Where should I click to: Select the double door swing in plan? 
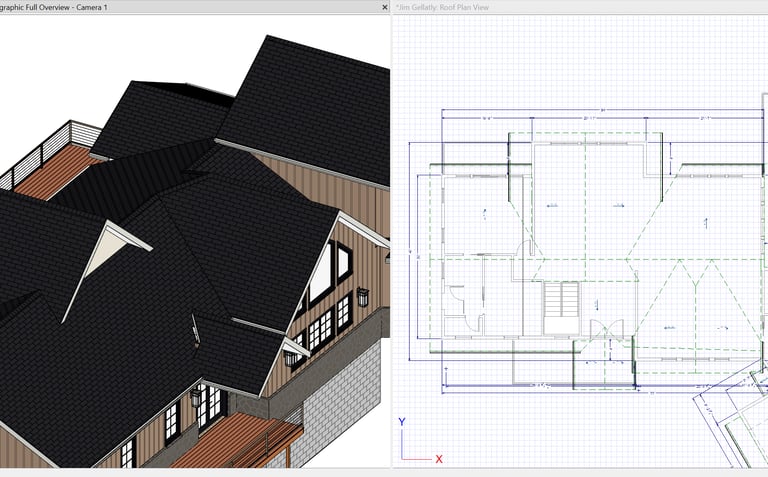[x=607, y=330]
